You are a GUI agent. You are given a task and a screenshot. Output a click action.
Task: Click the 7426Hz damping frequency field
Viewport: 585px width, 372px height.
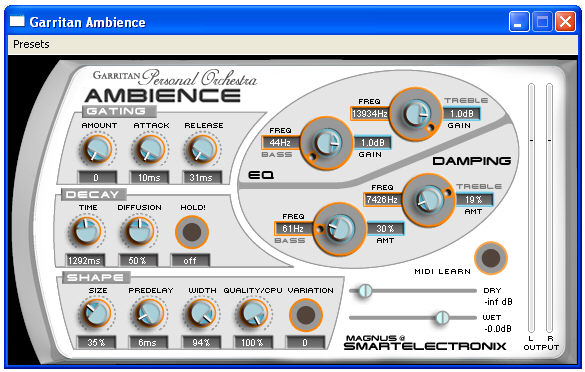(382, 199)
